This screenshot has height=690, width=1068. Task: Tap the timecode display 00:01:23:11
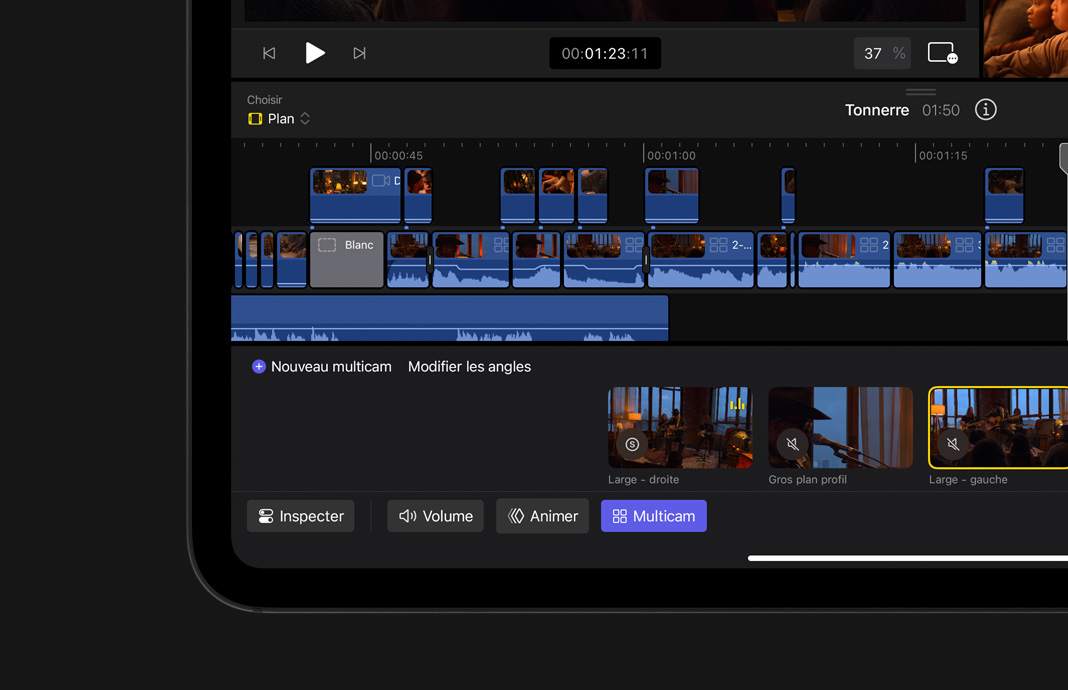(x=604, y=53)
